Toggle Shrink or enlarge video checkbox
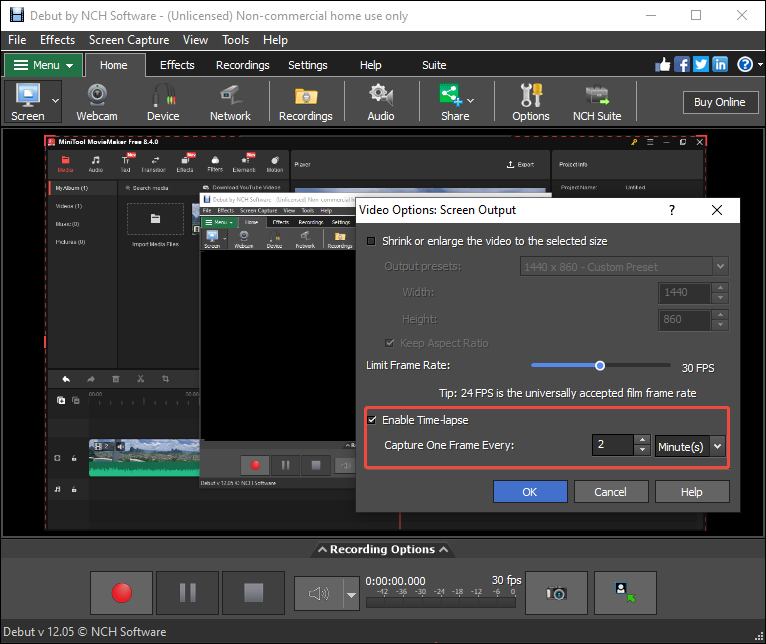 tap(371, 241)
